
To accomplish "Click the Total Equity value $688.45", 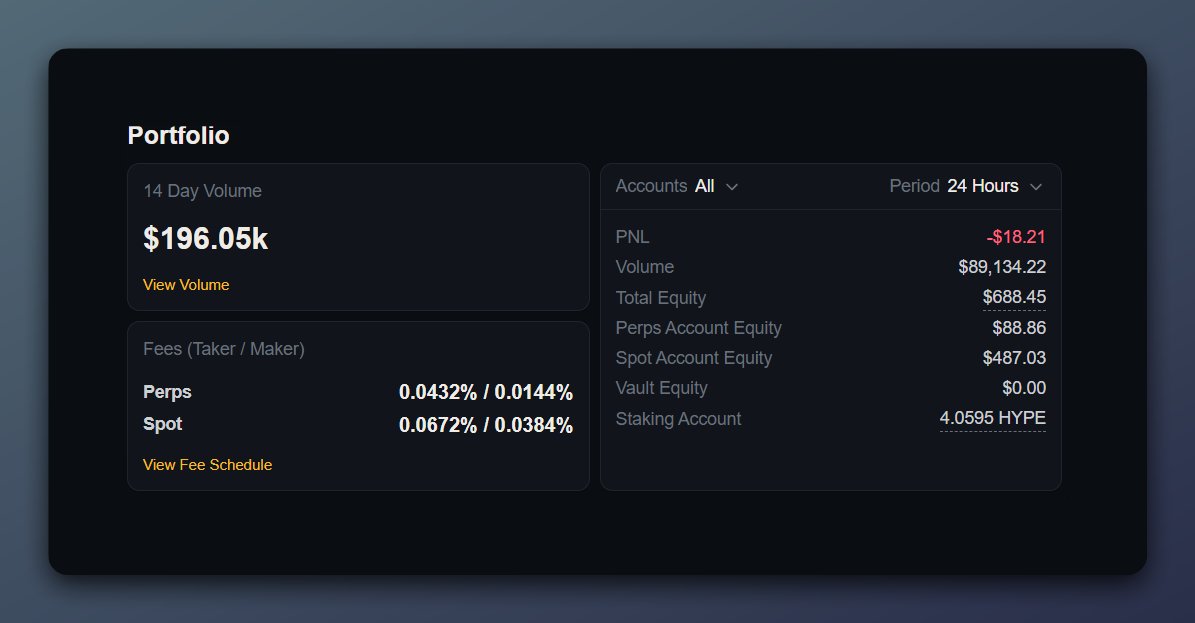I will pos(1014,297).
